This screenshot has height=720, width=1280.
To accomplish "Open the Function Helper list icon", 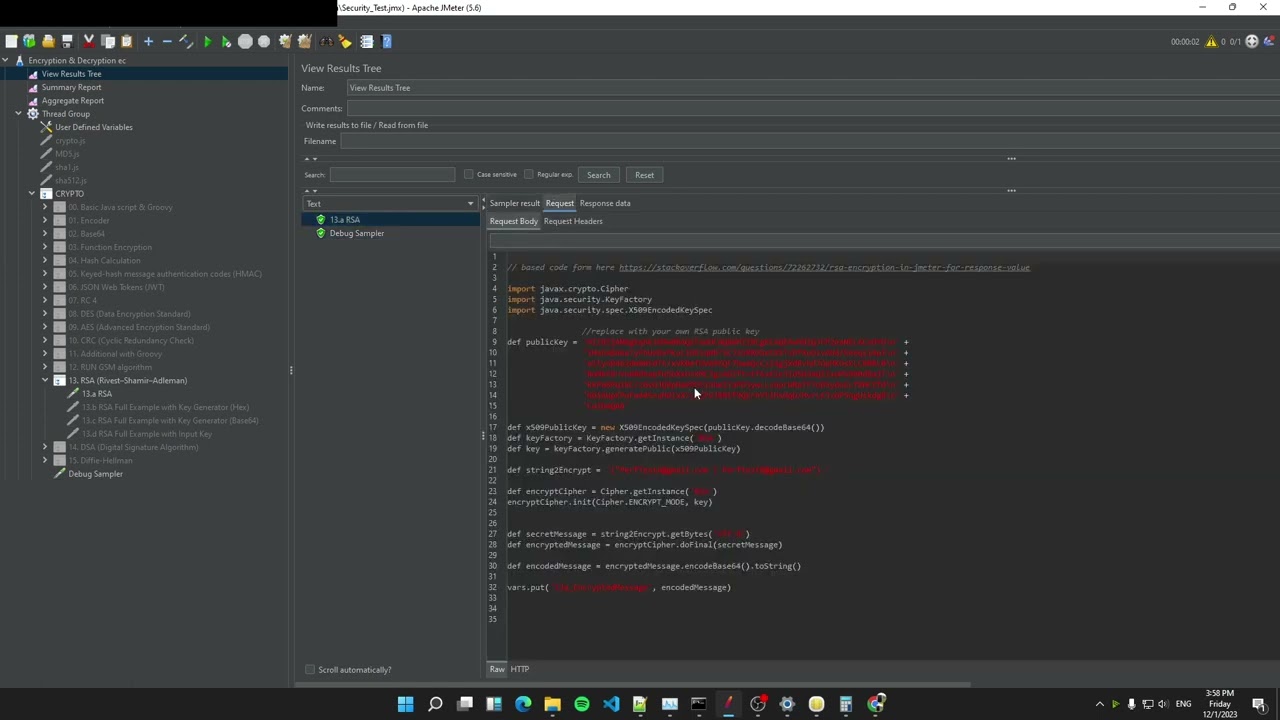I will pos(366,41).
